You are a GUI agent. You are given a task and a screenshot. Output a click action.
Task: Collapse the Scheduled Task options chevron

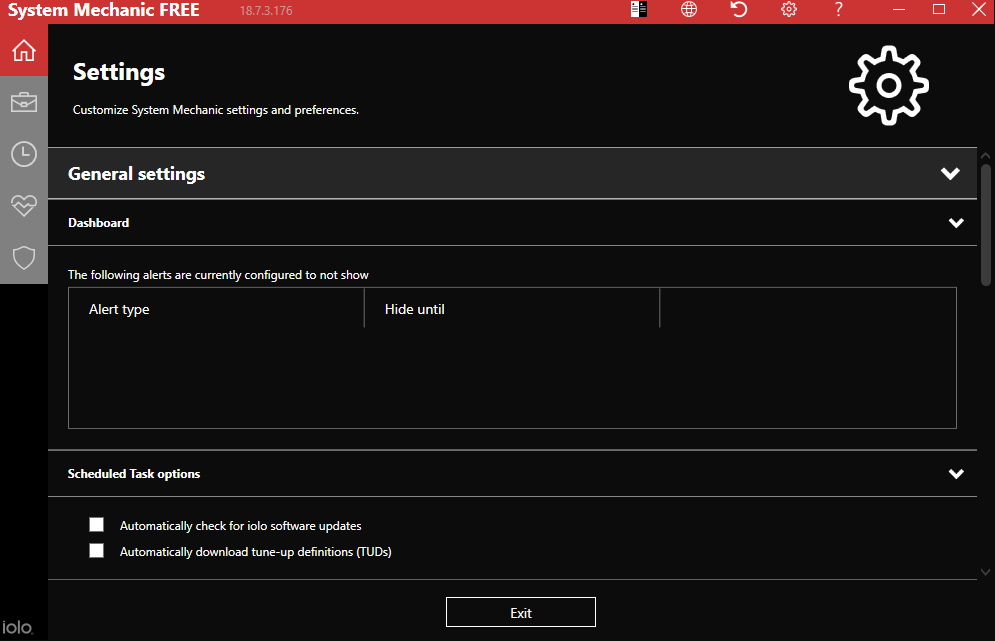956,473
